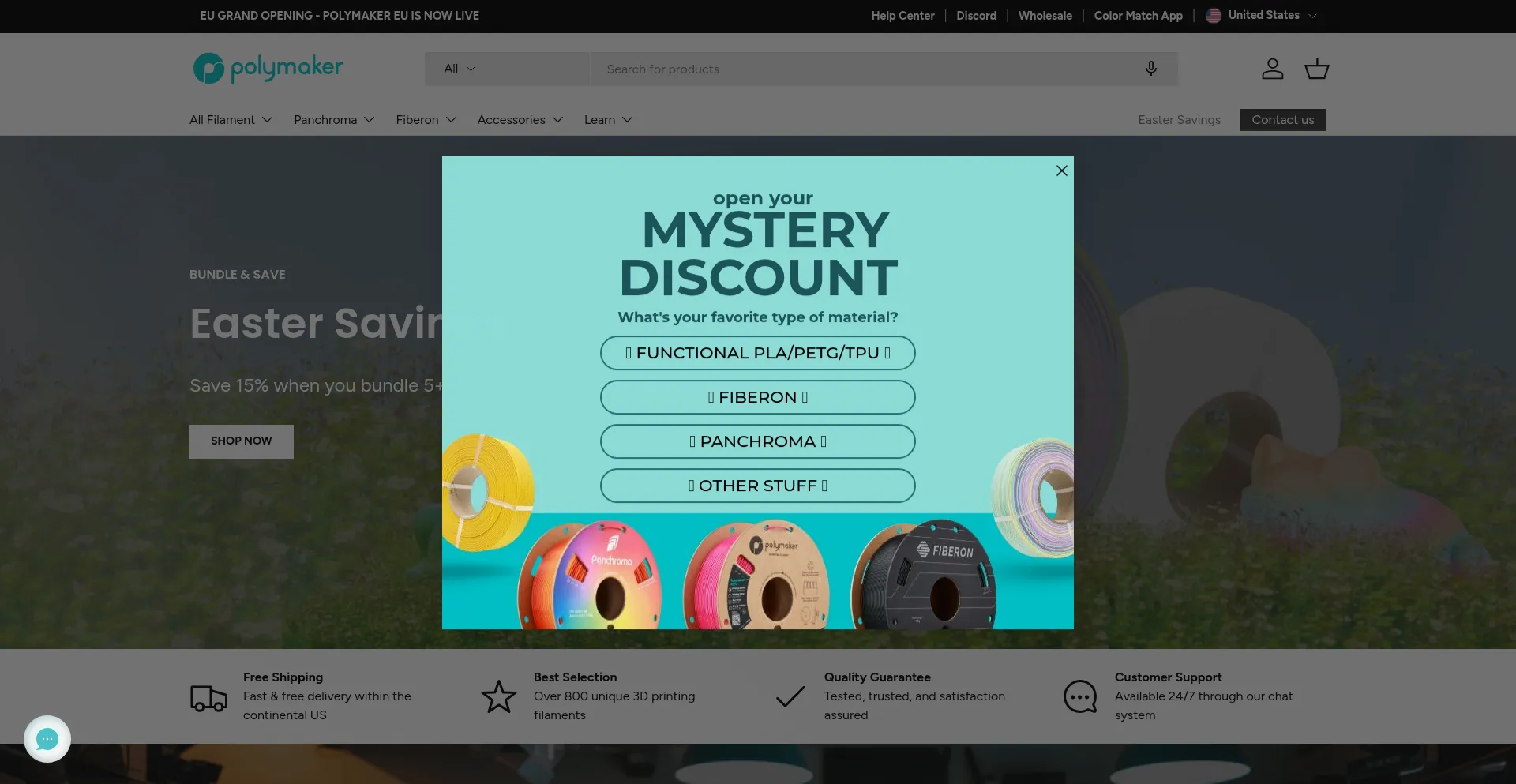
Task: Open the chat bubble widget
Action: 47,739
